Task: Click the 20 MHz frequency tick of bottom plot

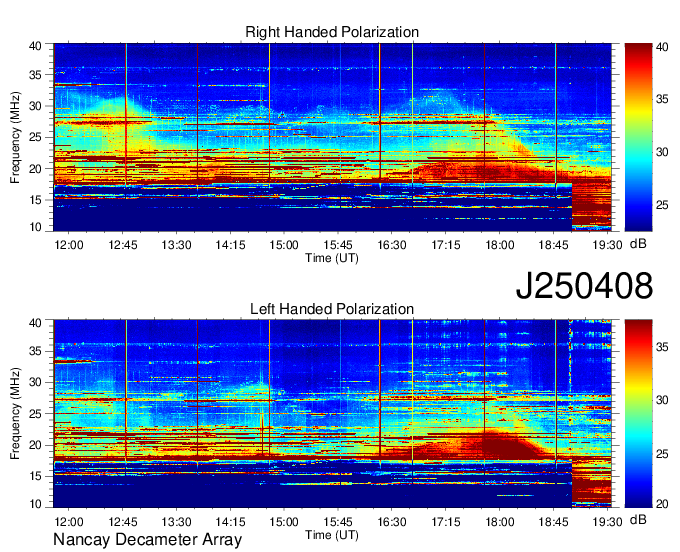Action: 36,445
